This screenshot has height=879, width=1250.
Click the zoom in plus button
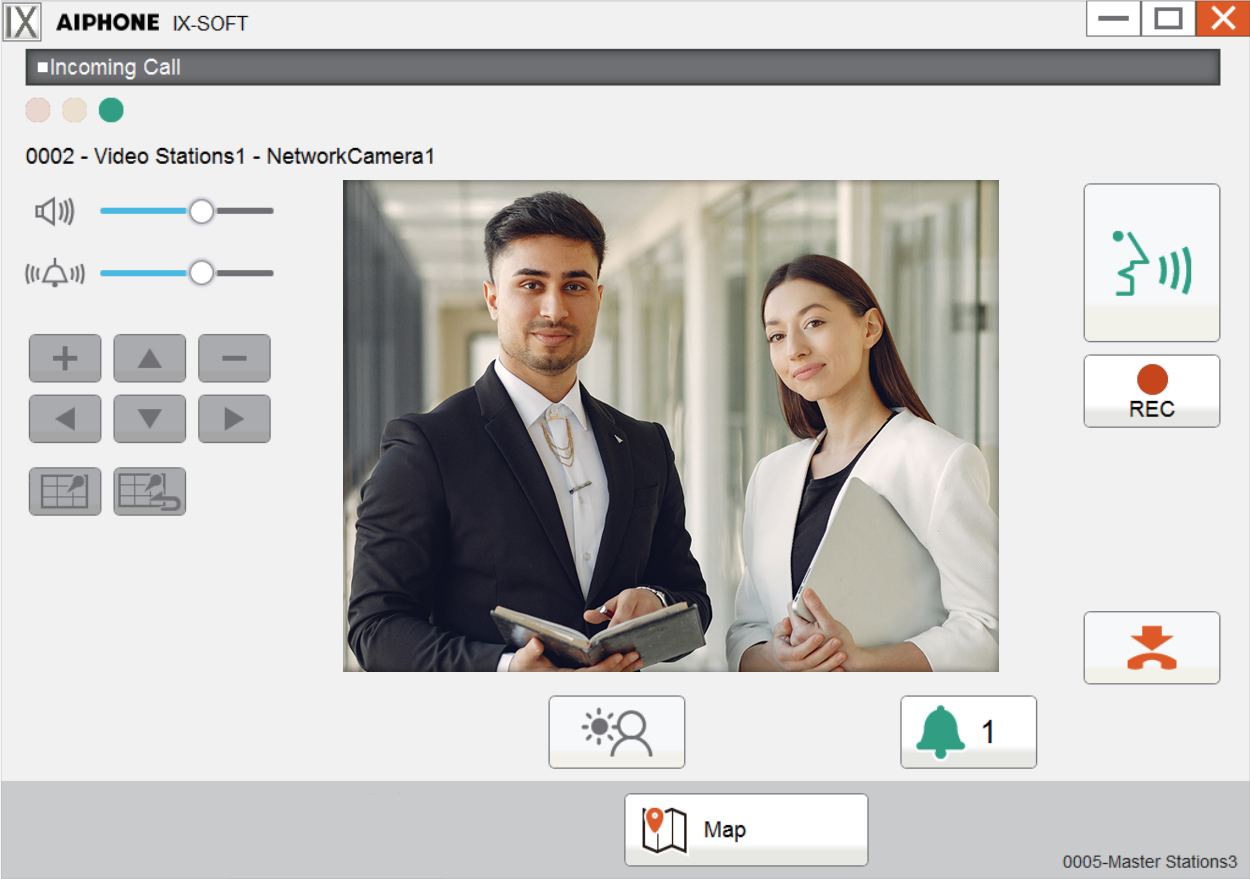click(65, 358)
